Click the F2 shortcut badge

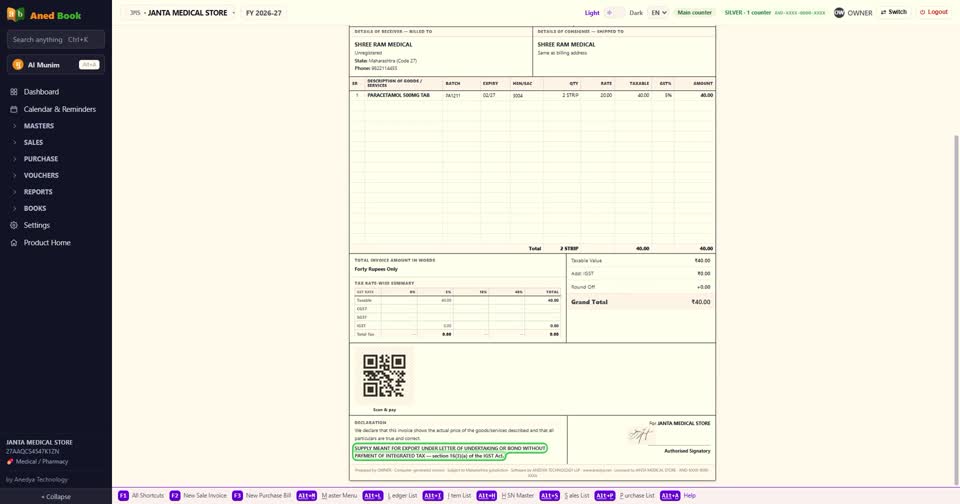click(174, 495)
